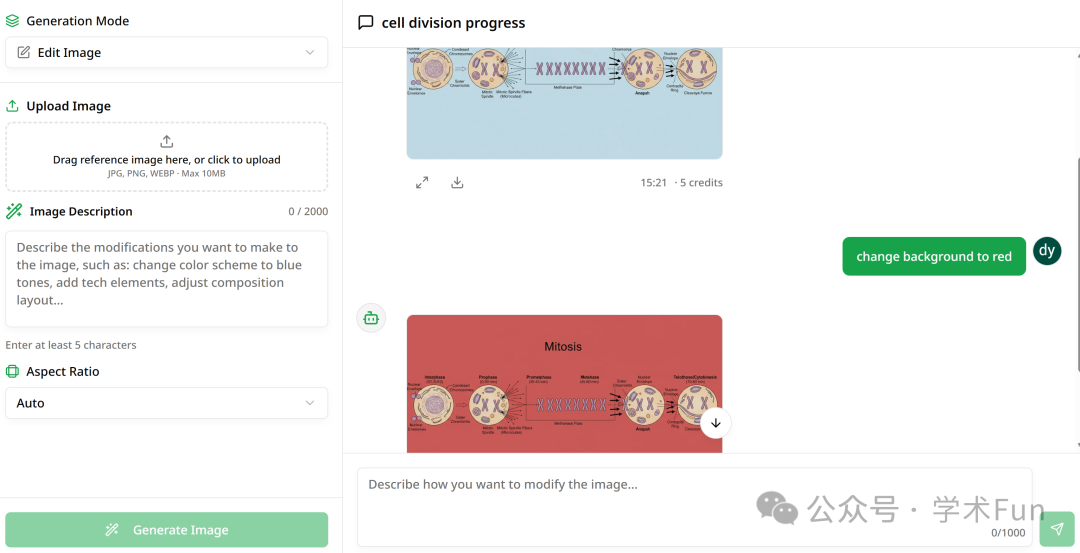The height and width of the screenshot is (553, 1080).
Task: Click the magic wand Image Description icon
Action: coord(14,211)
